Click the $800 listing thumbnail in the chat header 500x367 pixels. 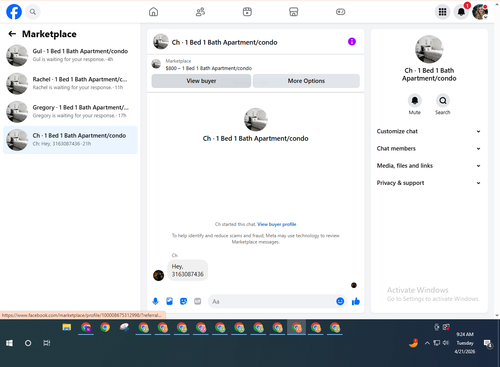pos(156,64)
